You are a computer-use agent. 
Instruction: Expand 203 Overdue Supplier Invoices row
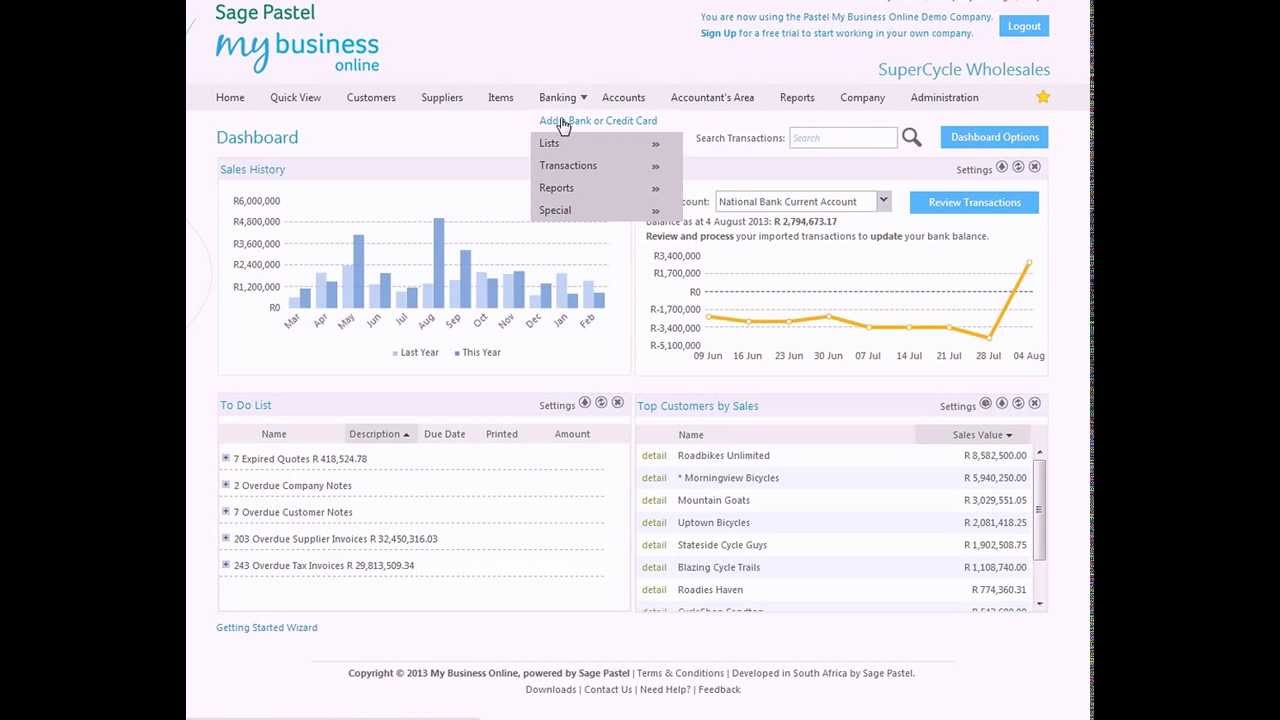(x=226, y=538)
